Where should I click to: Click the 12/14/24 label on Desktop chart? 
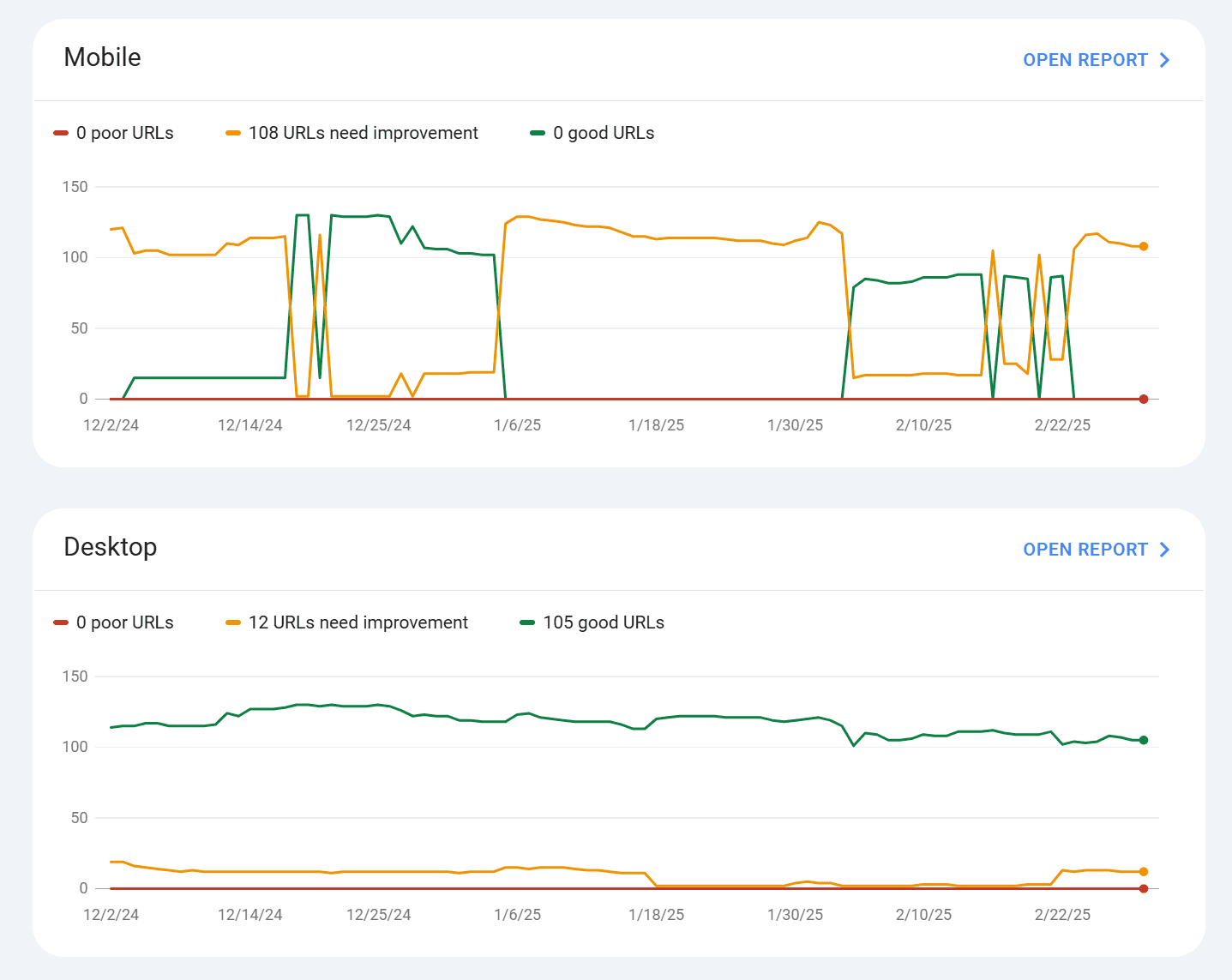pyautogui.click(x=249, y=915)
